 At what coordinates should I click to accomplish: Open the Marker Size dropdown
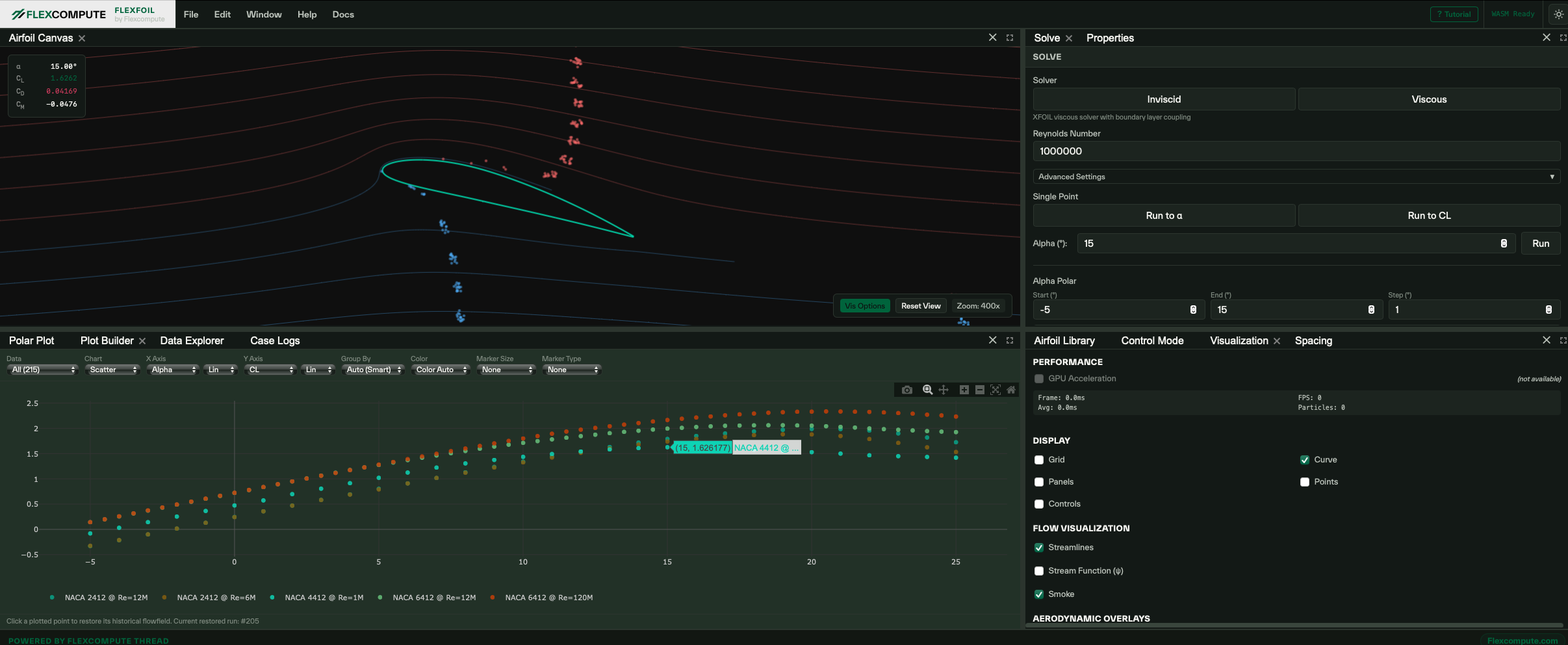505,370
